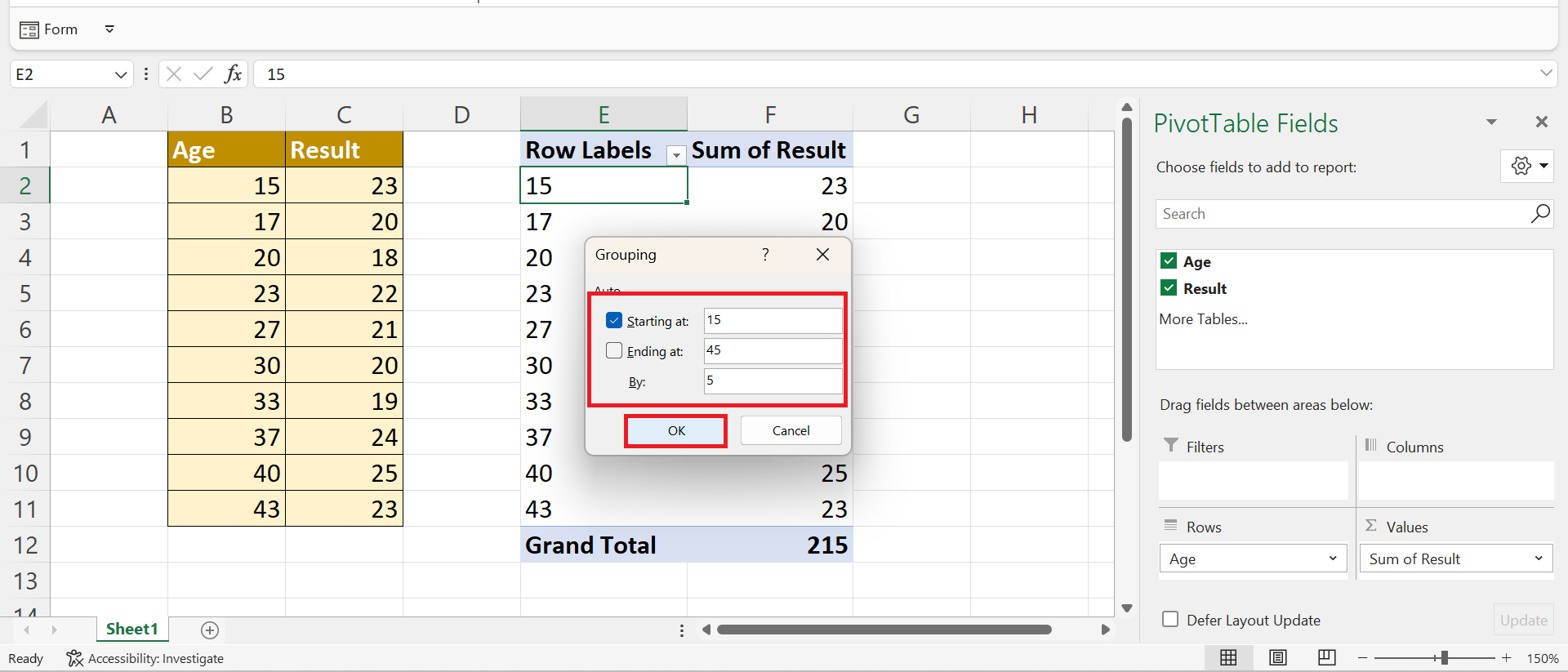Confirm grouping with the OK button
This screenshot has height=672, width=1568.
point(676,431)
